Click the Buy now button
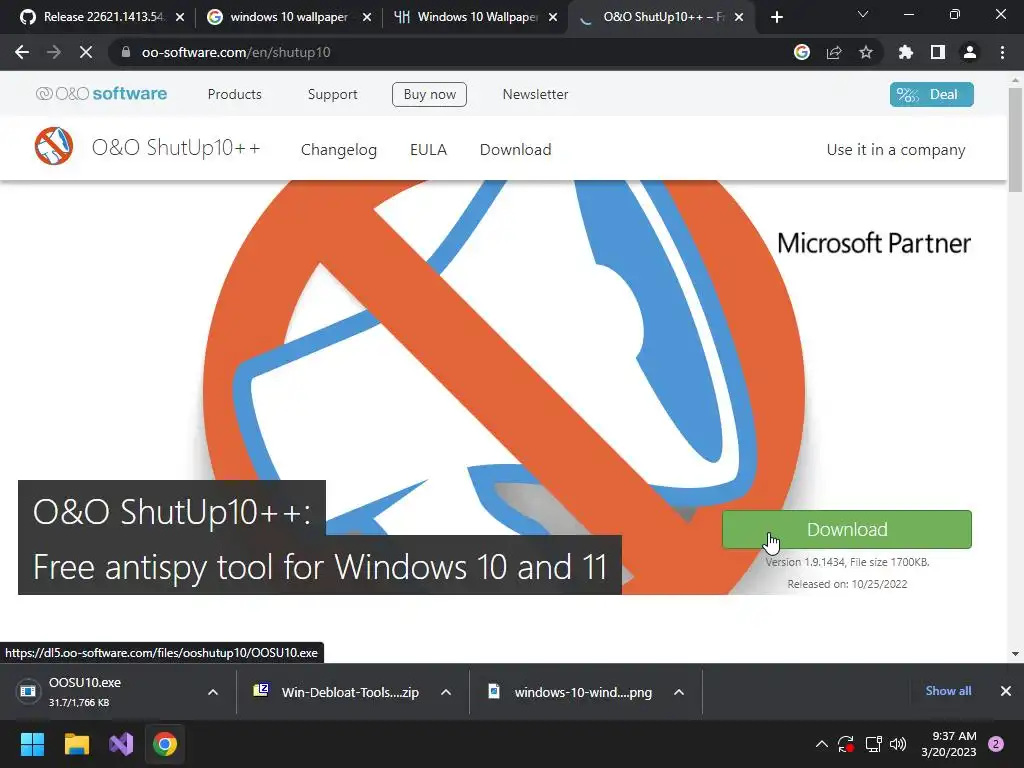This screenshot has width=1024, height=768. pos(429,94)
